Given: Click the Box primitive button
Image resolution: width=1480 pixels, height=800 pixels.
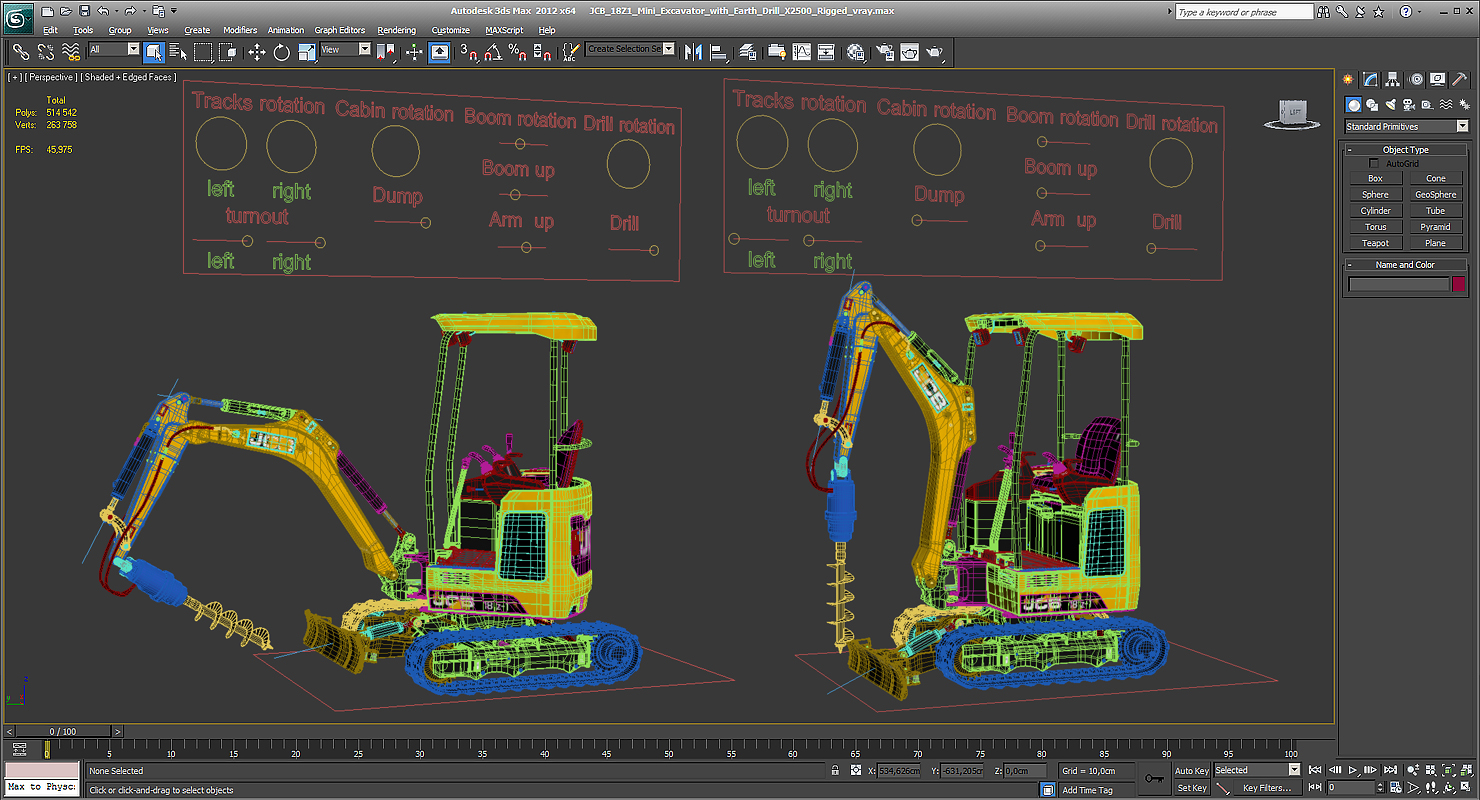Looking at the screenshot, I should pyautogui.click(x=1375, y=179).
